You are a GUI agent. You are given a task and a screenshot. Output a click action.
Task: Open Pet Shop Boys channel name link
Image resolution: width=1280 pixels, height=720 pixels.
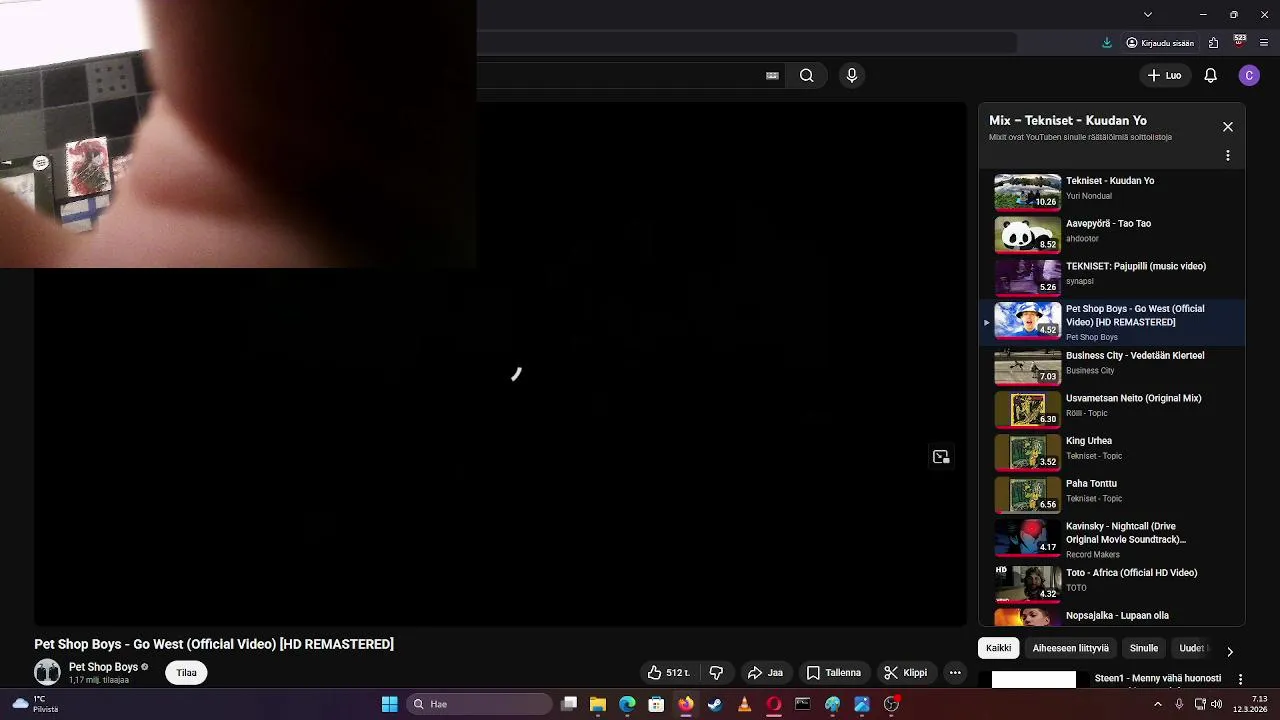(x=103, y=667)
